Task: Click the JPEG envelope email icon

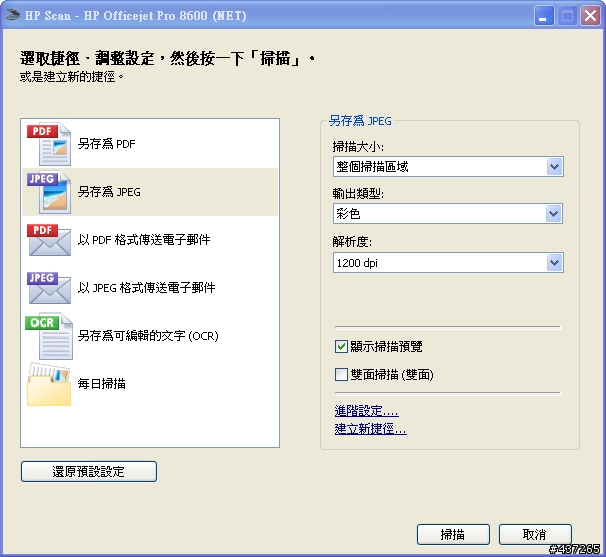Action: pos(49,288)
